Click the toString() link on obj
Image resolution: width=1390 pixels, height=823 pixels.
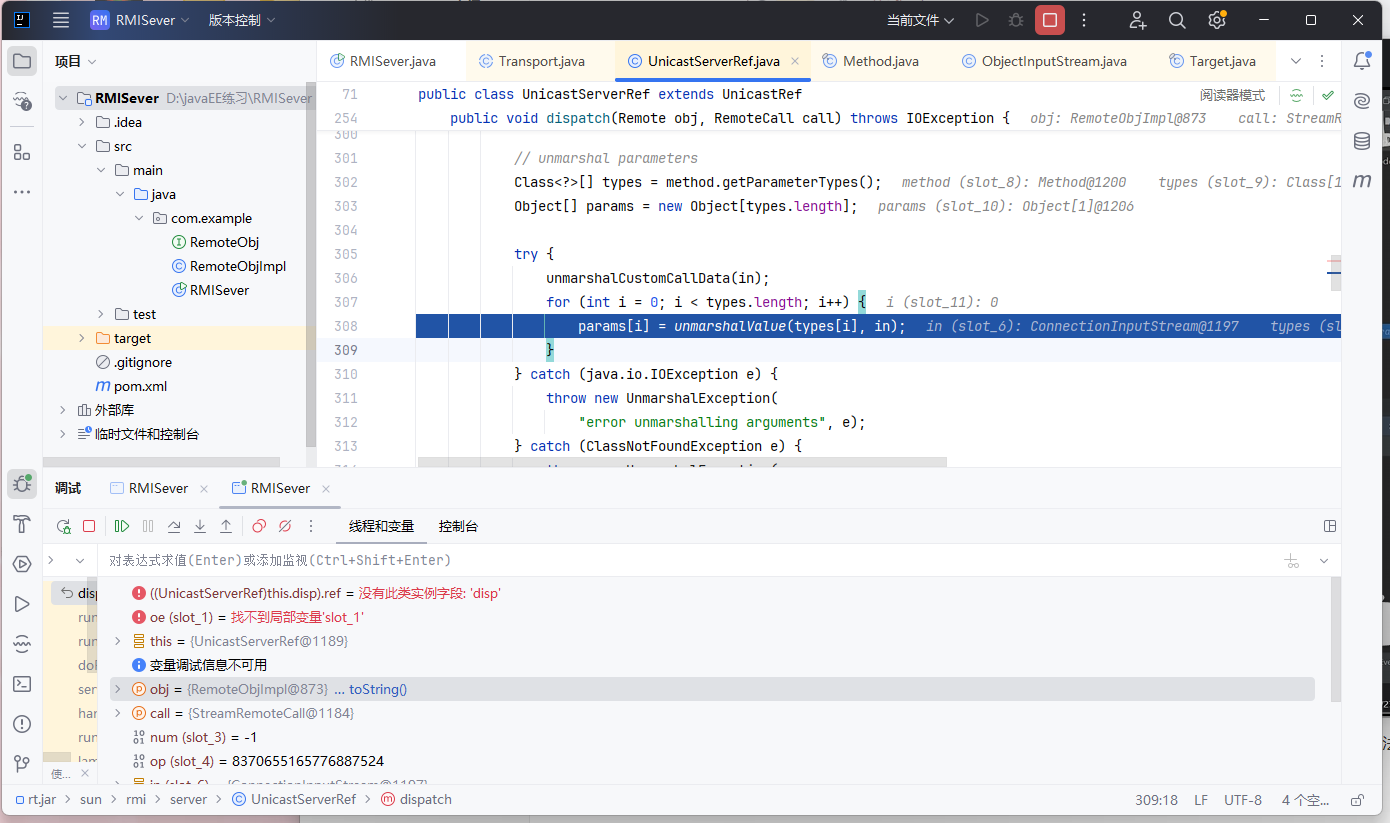pos(378,689)
